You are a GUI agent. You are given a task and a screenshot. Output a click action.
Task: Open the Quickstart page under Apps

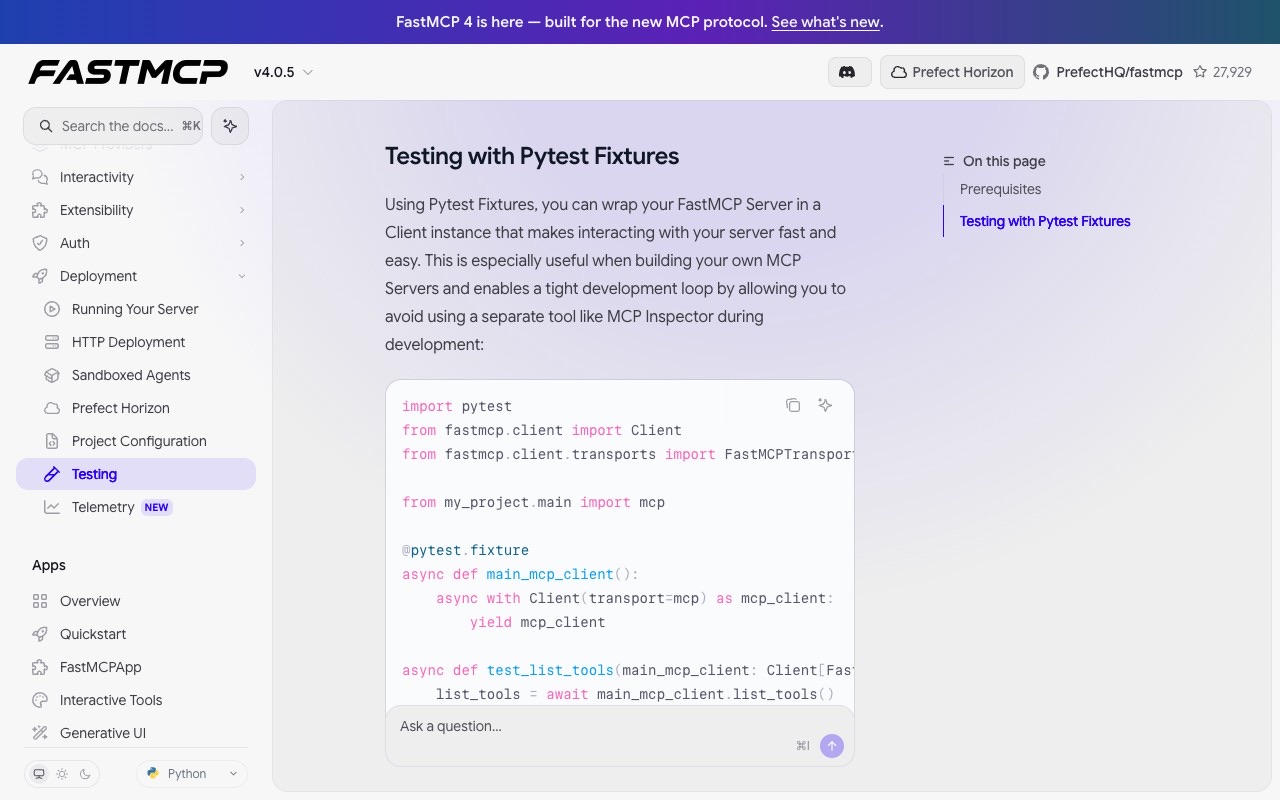[136, 634]
